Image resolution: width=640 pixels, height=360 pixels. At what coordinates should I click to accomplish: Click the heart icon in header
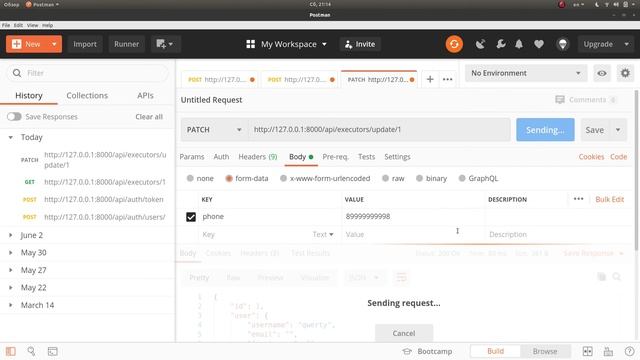[x=539, y=44]
